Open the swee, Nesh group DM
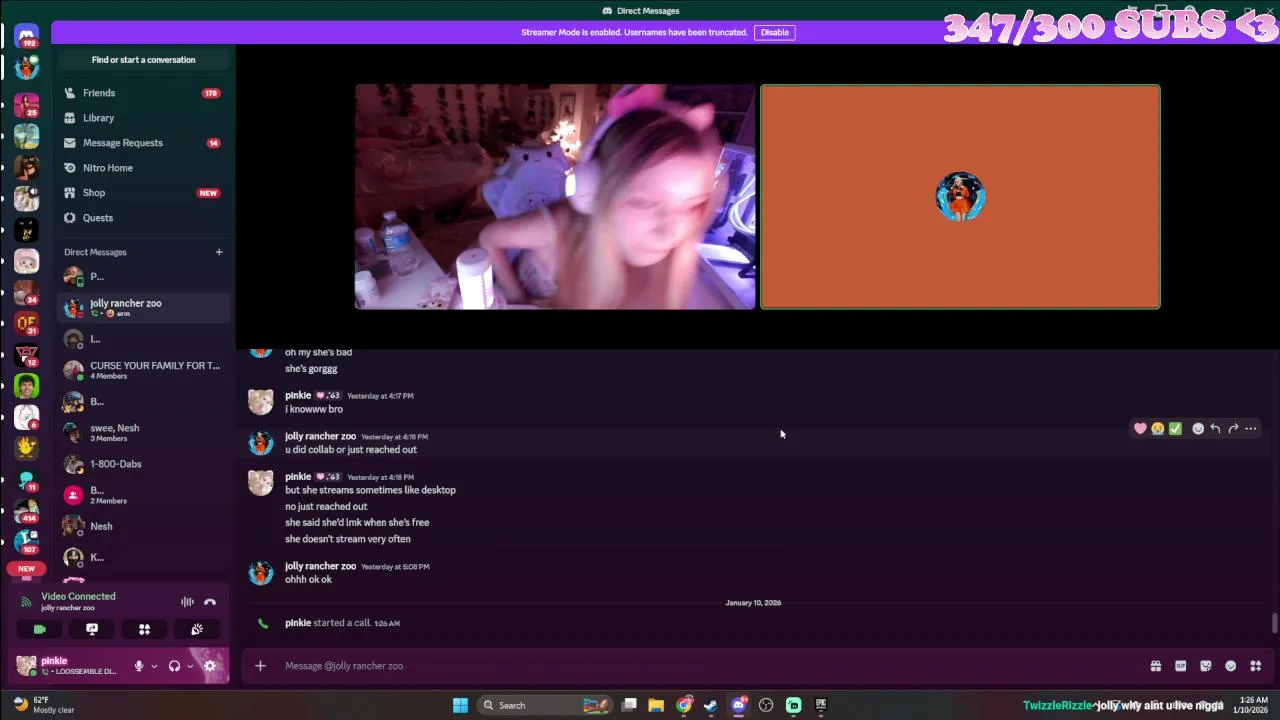Screen dimensions: 1280x720 point(143,432)
